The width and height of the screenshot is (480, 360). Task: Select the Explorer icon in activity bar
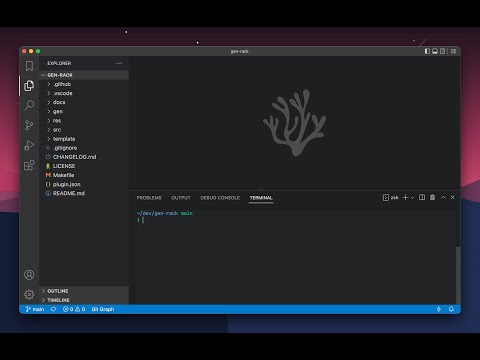tap(29, 86)
